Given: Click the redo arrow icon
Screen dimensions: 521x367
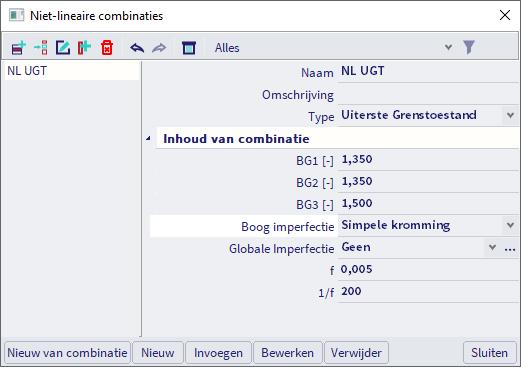Looking at the screenshot, I should pyautogui.click(x=159, y=48).
